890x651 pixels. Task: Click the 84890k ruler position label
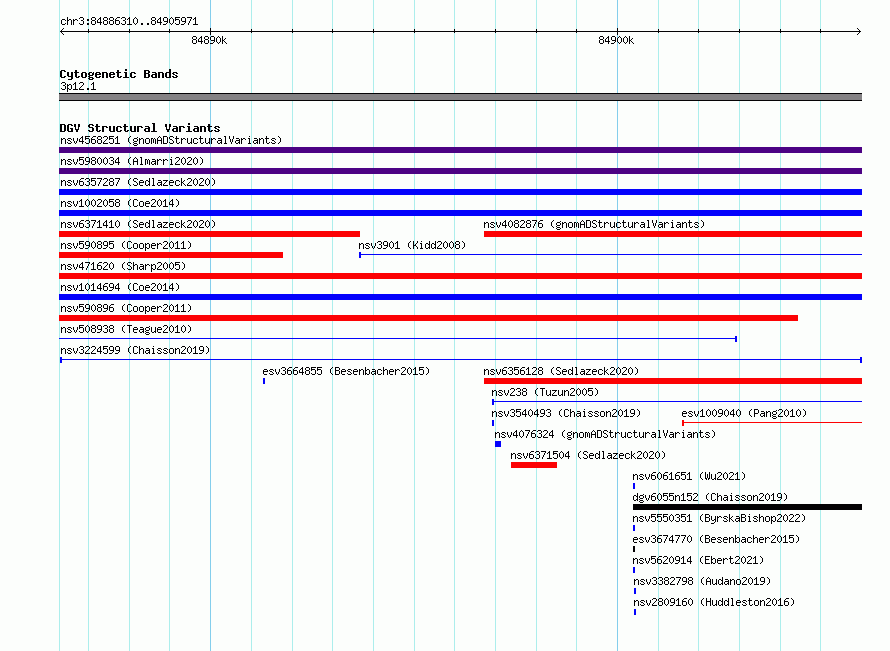pos(209,40)
